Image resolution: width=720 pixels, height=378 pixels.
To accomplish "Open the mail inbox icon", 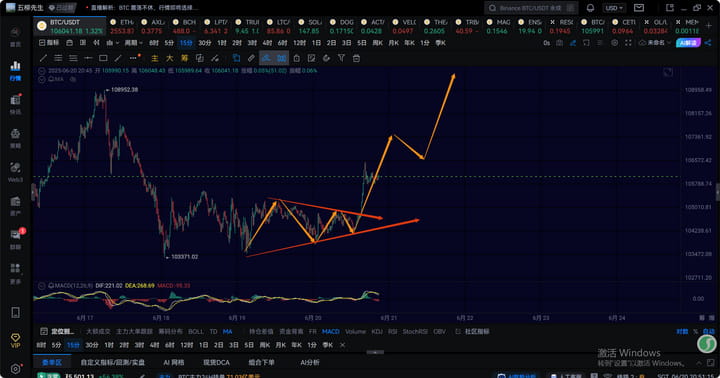I will pos(639,8).
